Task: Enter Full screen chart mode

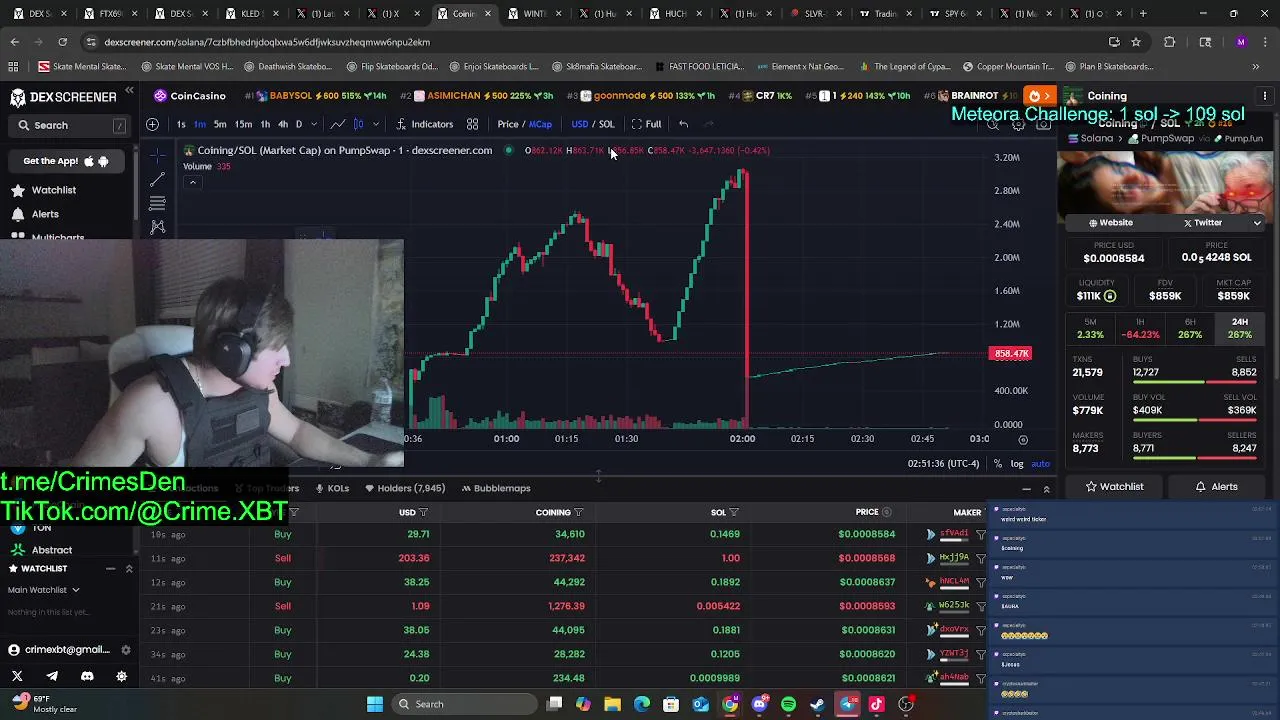Action: [646, 124]
